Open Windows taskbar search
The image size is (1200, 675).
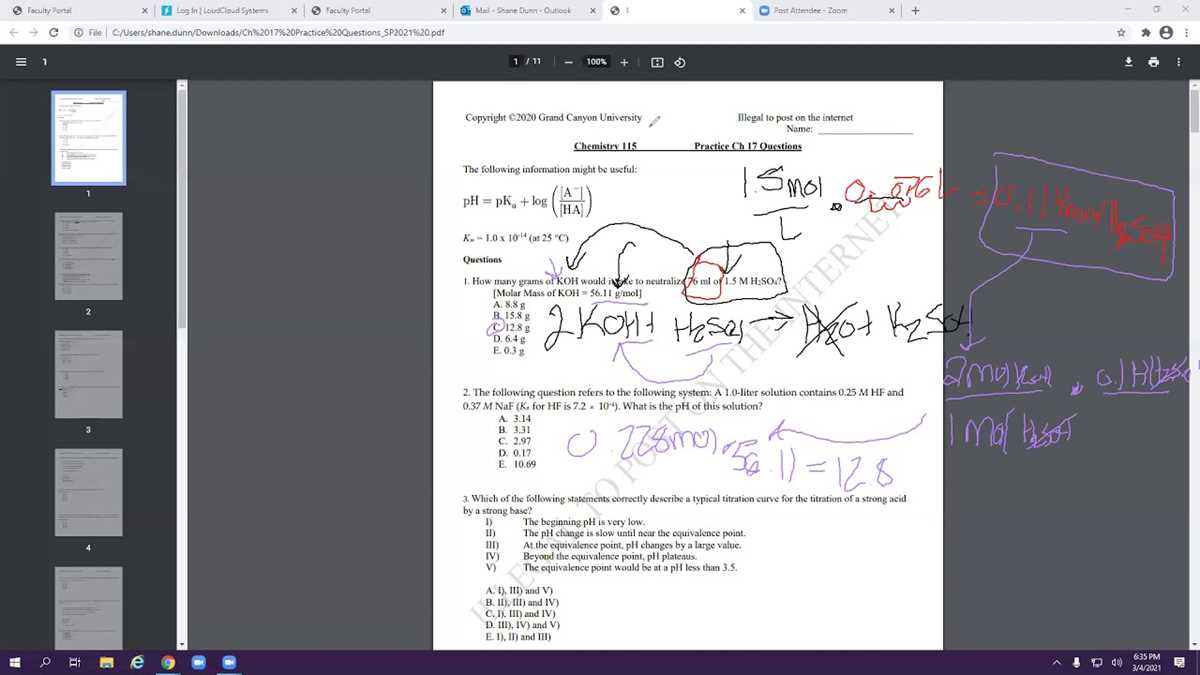point(46,662)
